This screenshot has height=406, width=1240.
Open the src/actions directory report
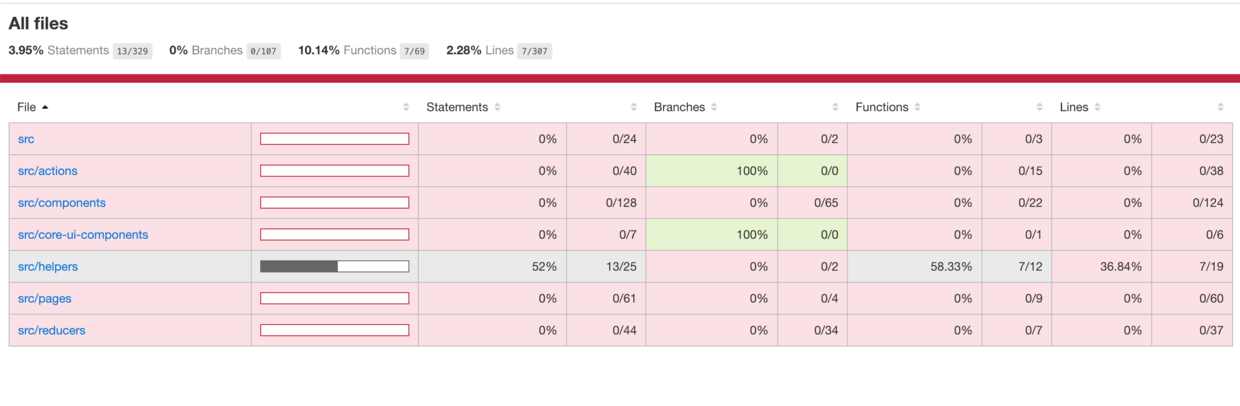(47, 171)
